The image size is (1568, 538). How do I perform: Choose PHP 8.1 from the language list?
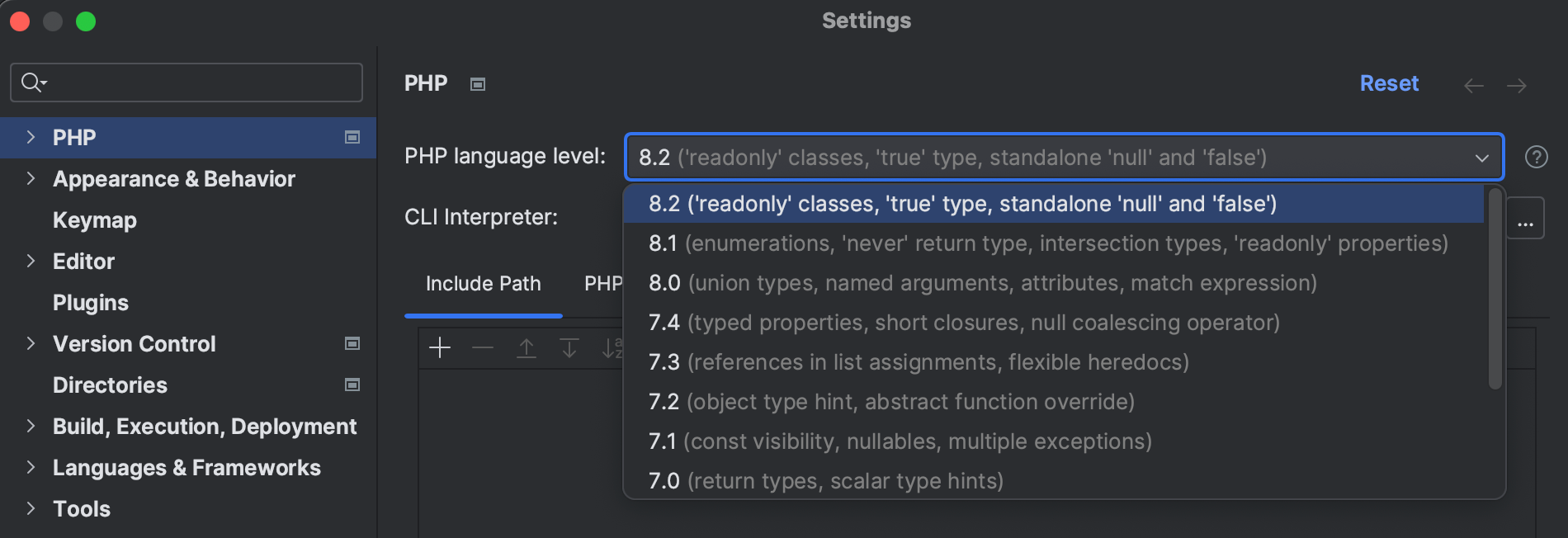[x=1048, y=243]
